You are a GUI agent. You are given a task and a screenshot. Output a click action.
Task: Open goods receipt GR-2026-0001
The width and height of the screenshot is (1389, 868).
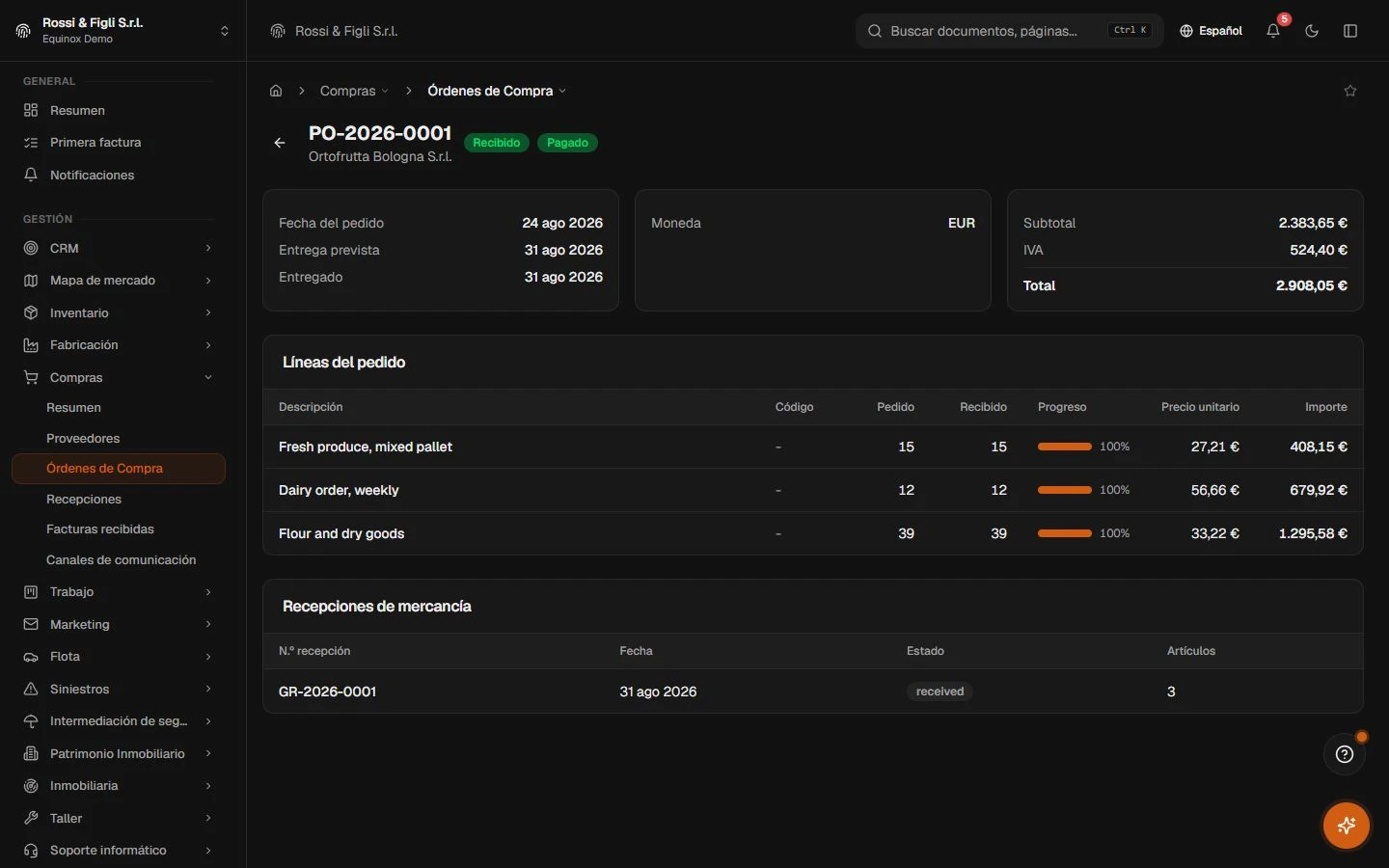click(x=327, y=692)
